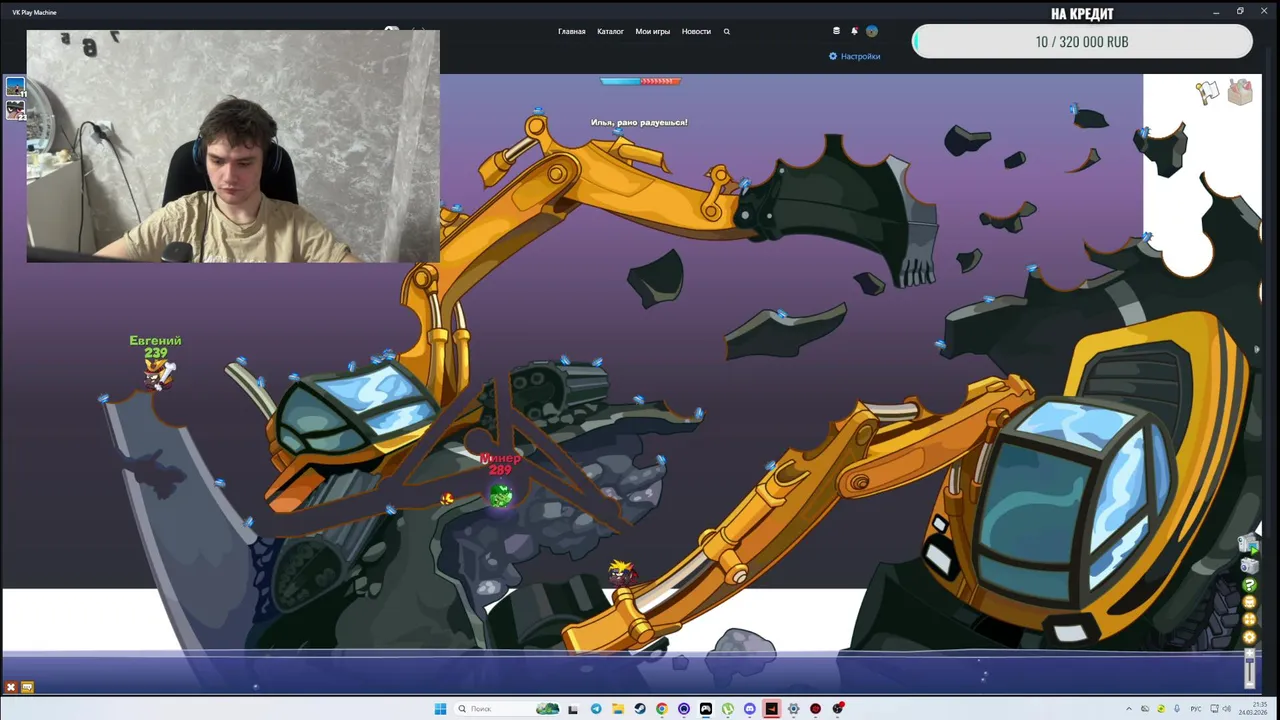Click the yellow-haired worm near excavator arm

[x=622, y=573]
